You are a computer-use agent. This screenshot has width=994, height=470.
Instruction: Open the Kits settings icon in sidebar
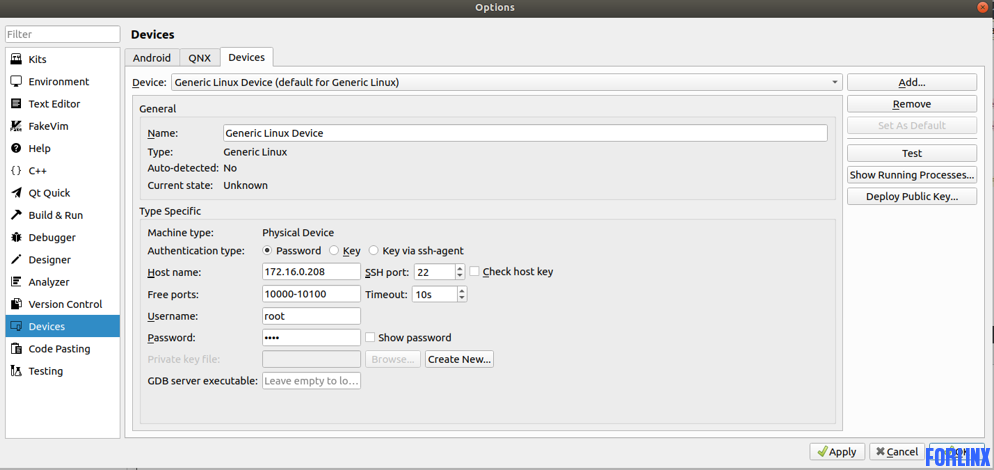tap(16, 60)
